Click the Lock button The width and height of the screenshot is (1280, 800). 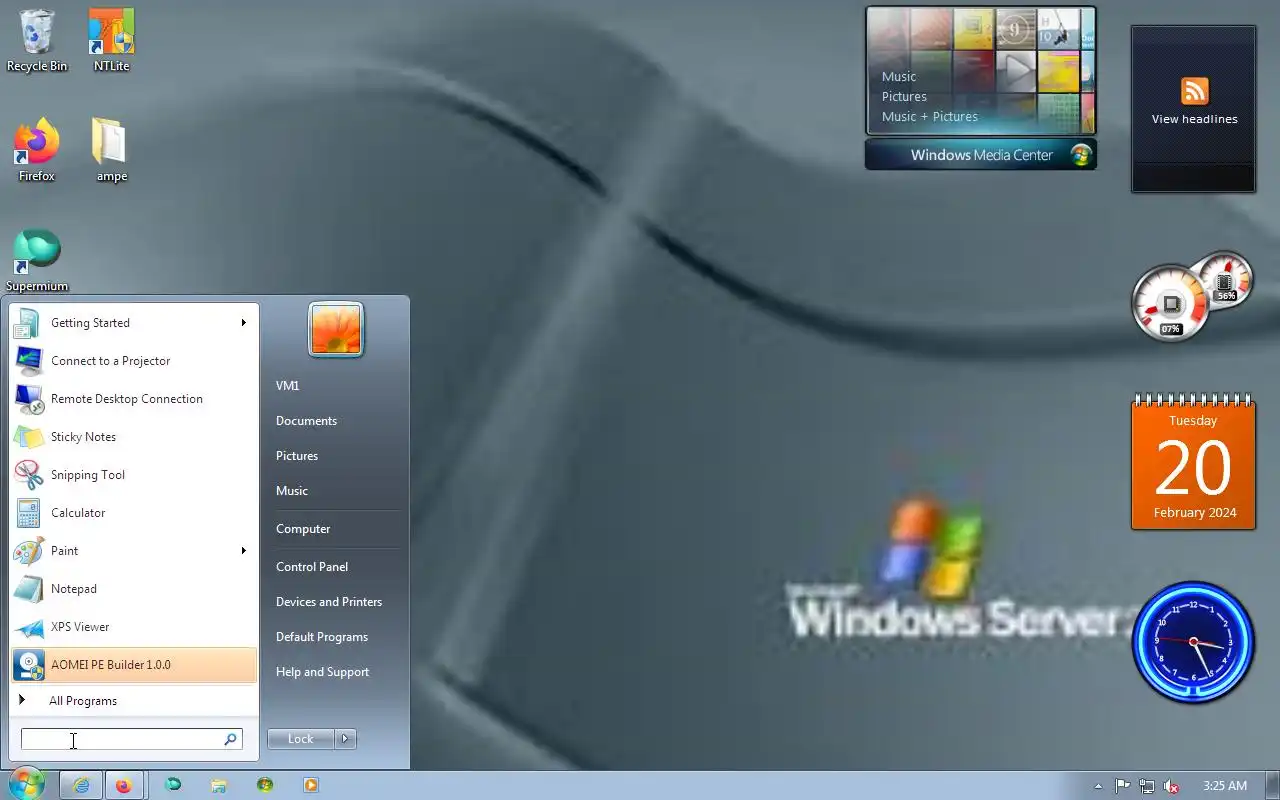[x=301, y=739]
